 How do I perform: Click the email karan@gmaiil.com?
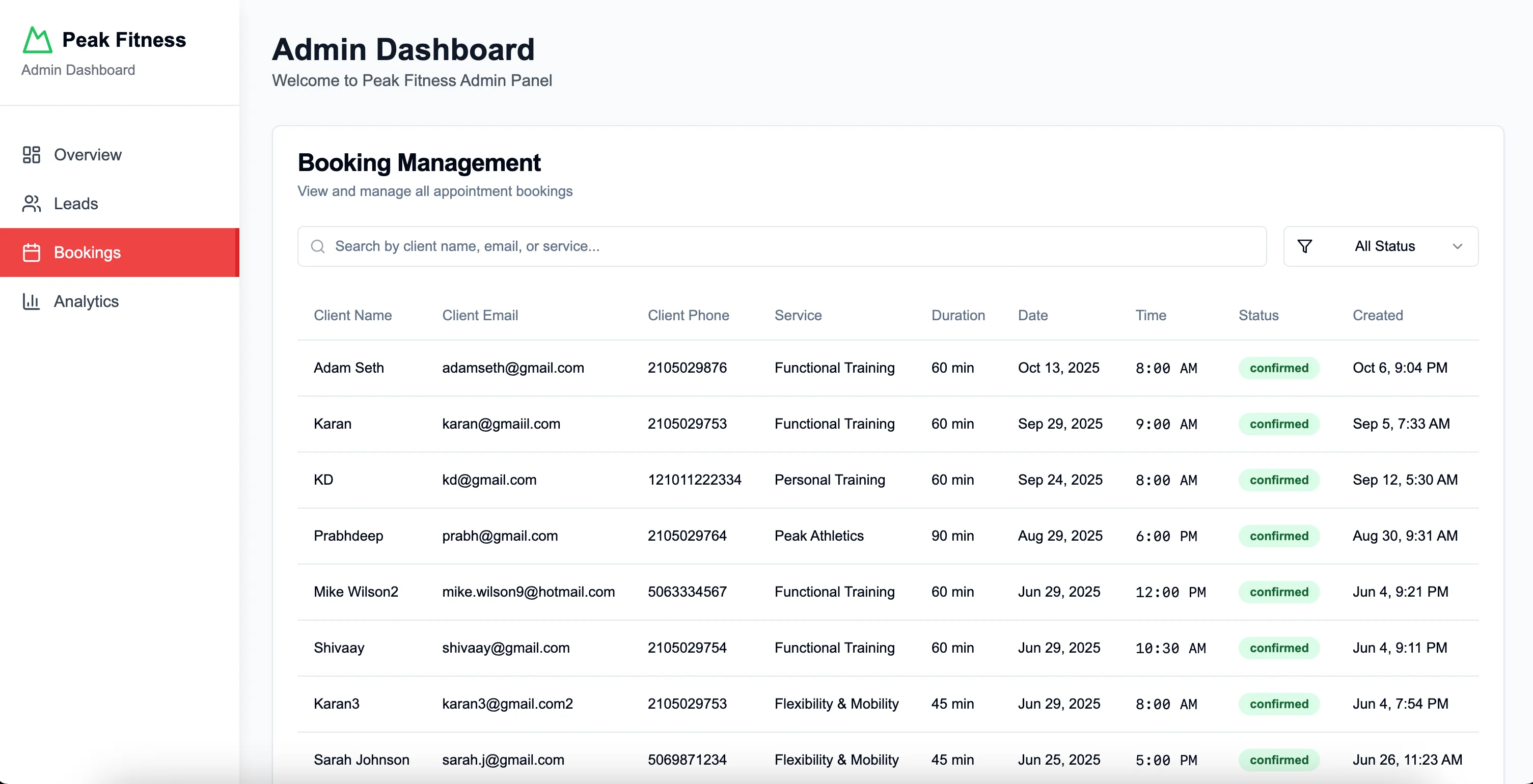(x=501, y=424)
